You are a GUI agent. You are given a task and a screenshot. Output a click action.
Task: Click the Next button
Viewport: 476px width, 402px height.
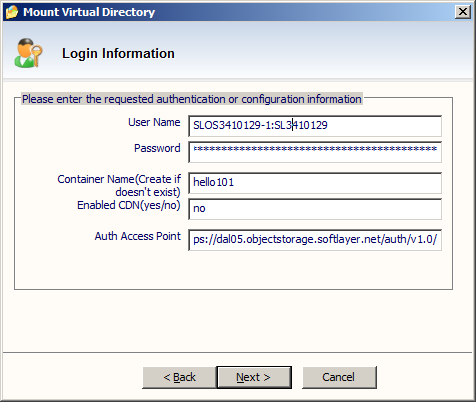tap(254, 377)
